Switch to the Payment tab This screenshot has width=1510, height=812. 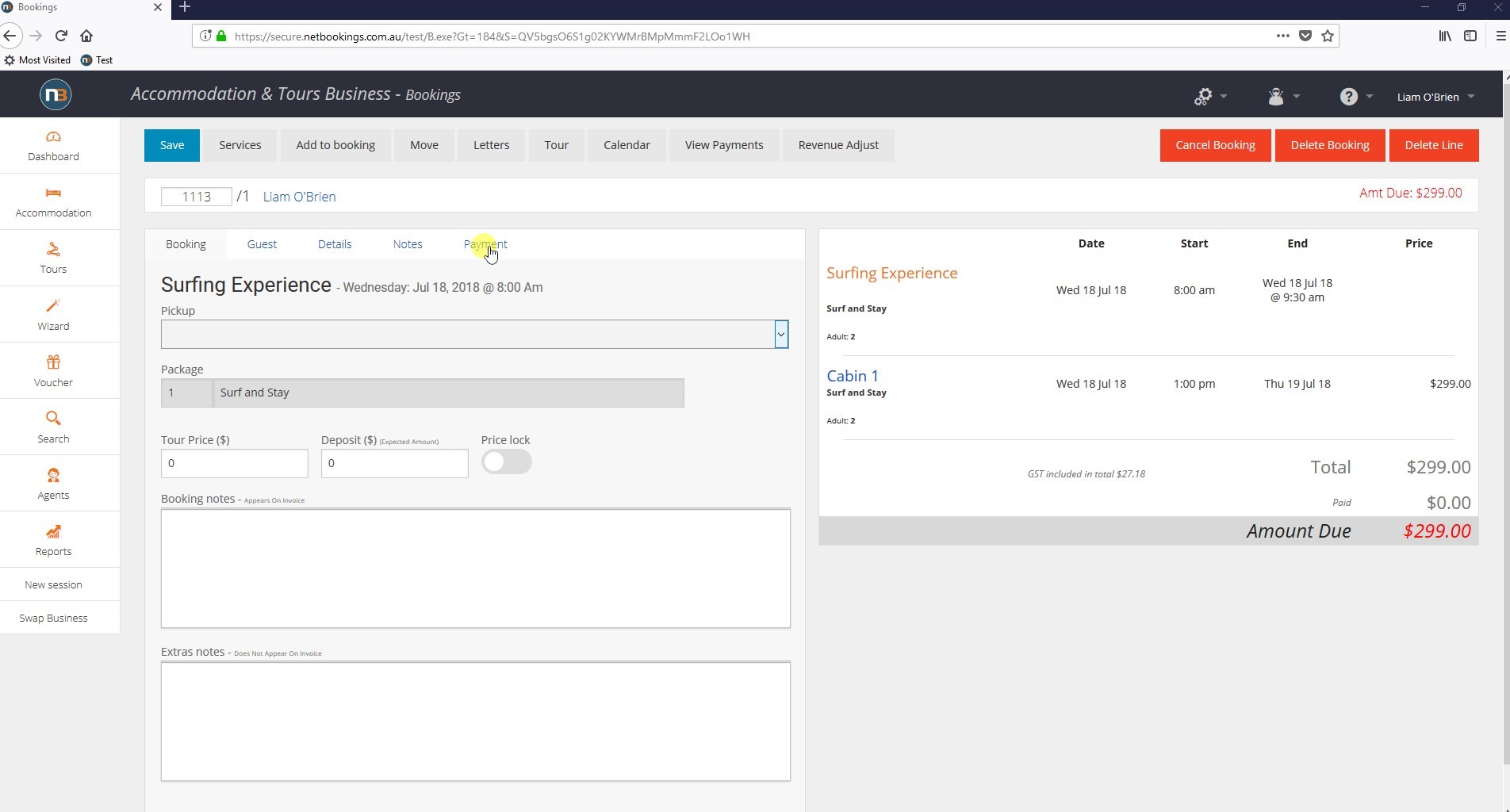click(485, 244)
